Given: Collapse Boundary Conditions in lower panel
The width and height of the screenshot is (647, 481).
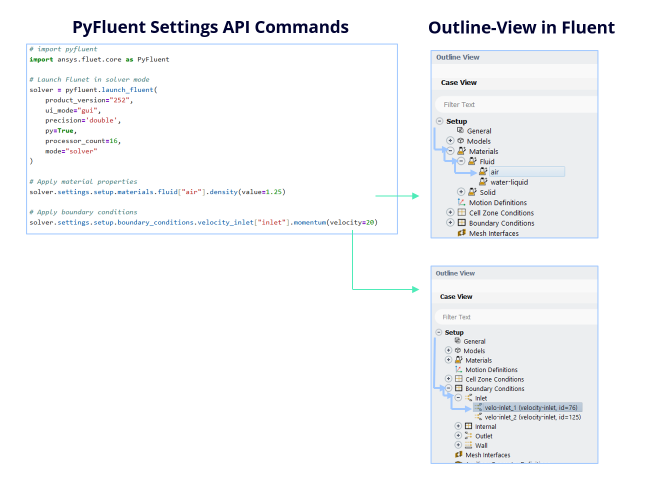Looking at the screenshot, I should click(x=449, y=388).
